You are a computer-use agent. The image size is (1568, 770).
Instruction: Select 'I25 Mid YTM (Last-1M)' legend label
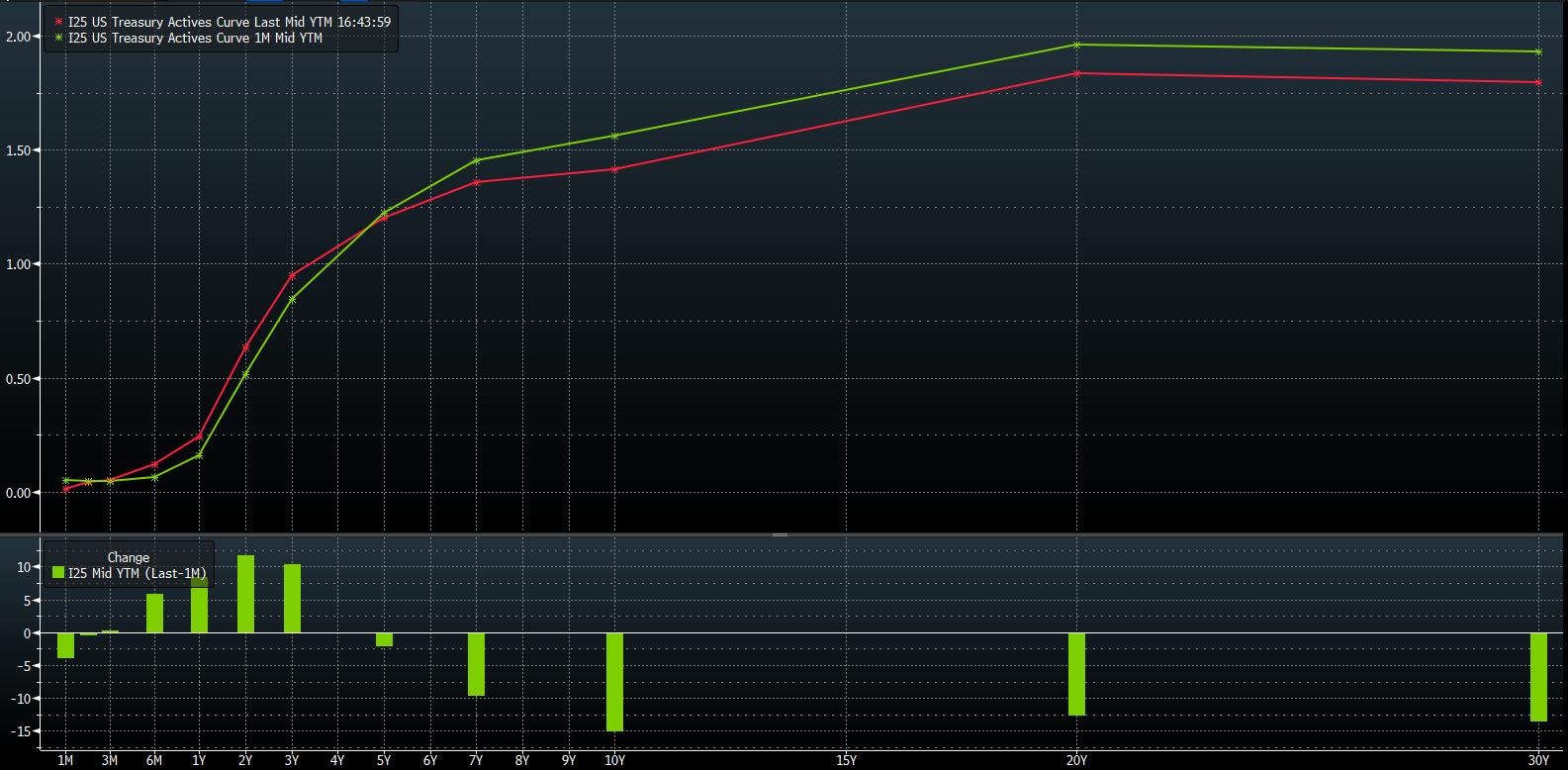point(138,573)
